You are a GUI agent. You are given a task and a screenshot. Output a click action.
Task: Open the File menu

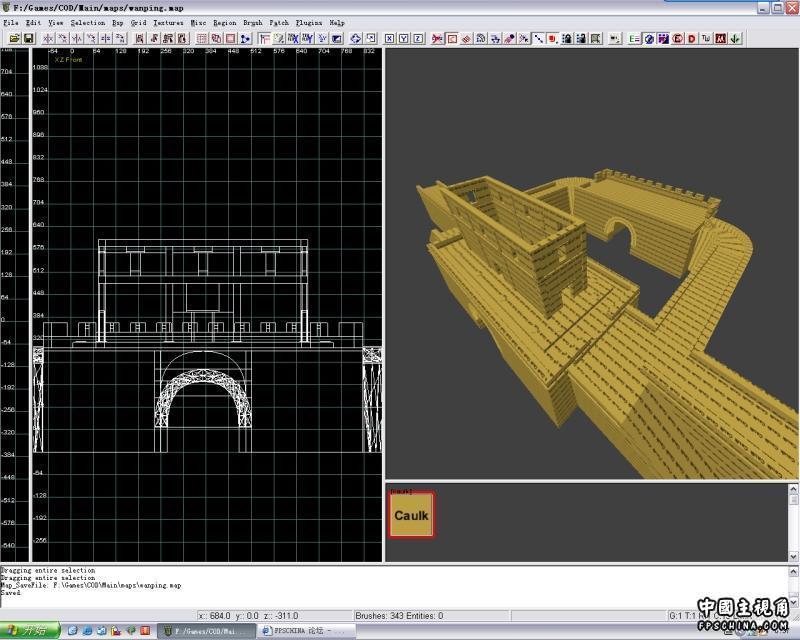11,22
